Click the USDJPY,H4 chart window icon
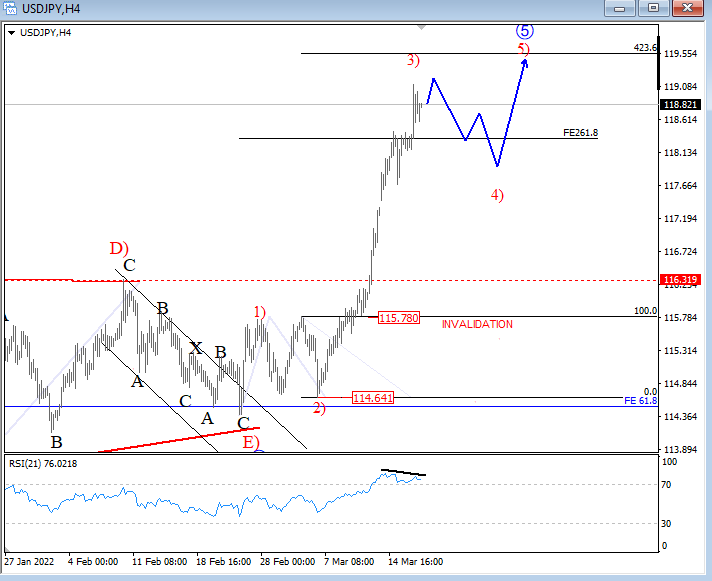The width and height of the screenshot is (712, 581). 10,8
